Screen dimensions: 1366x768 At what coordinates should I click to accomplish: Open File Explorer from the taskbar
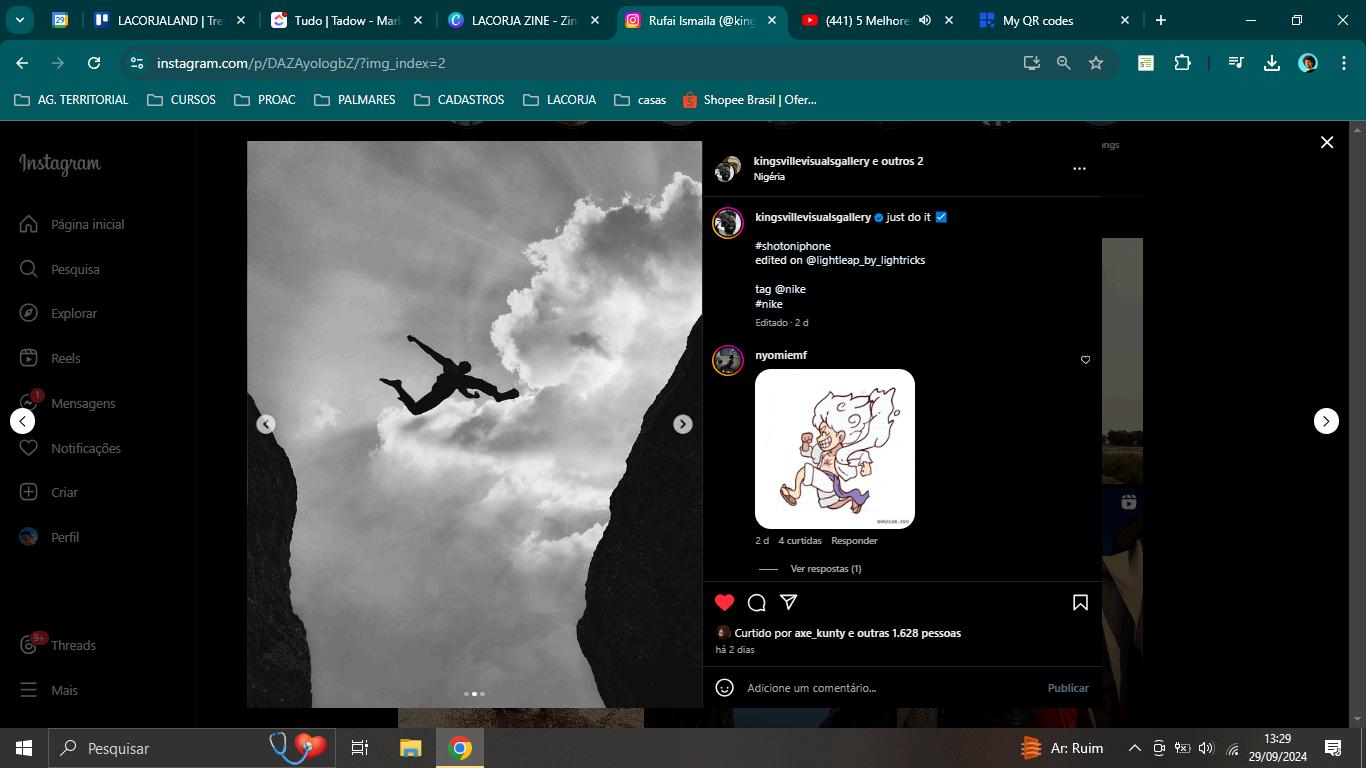[x=411, y=748]
